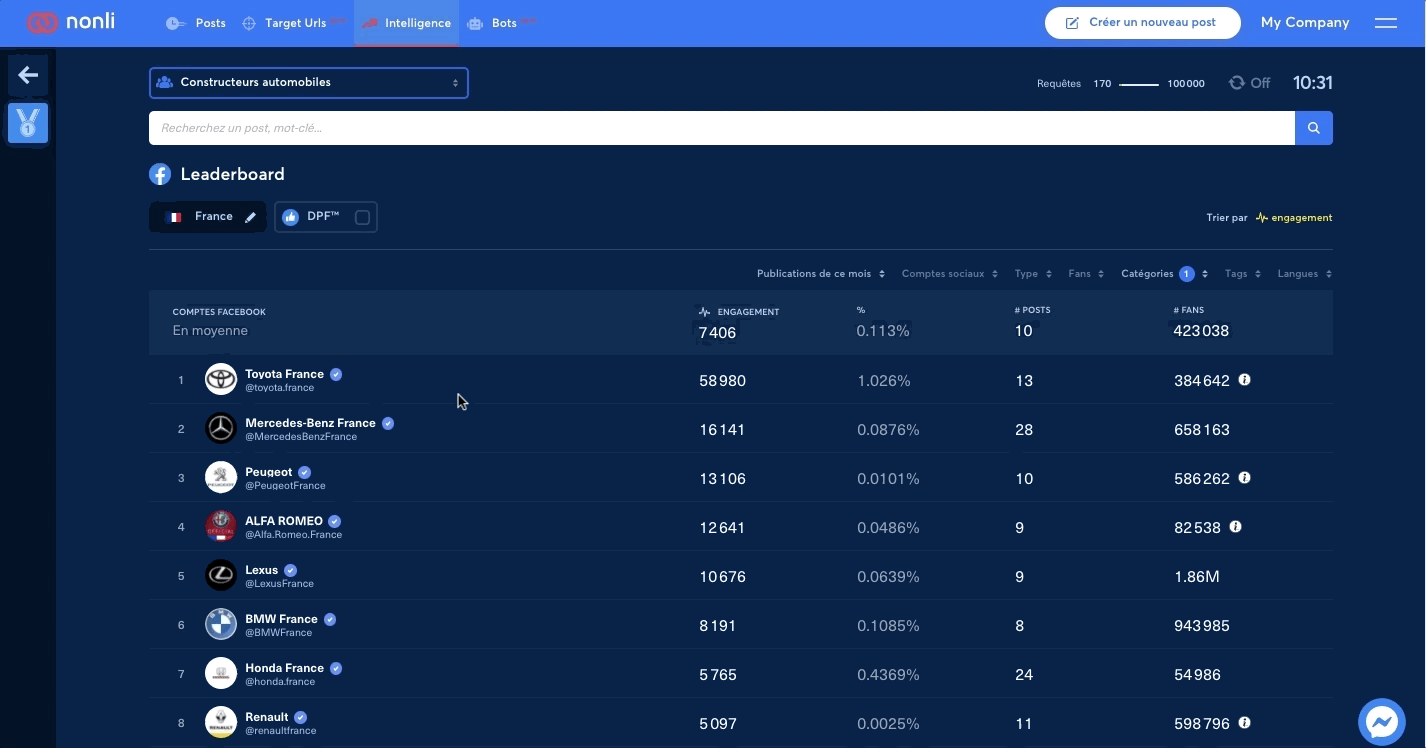Open ALFA ROMEO account link
This screenshot has width=1426, height=748.
[x=284, y=521]
